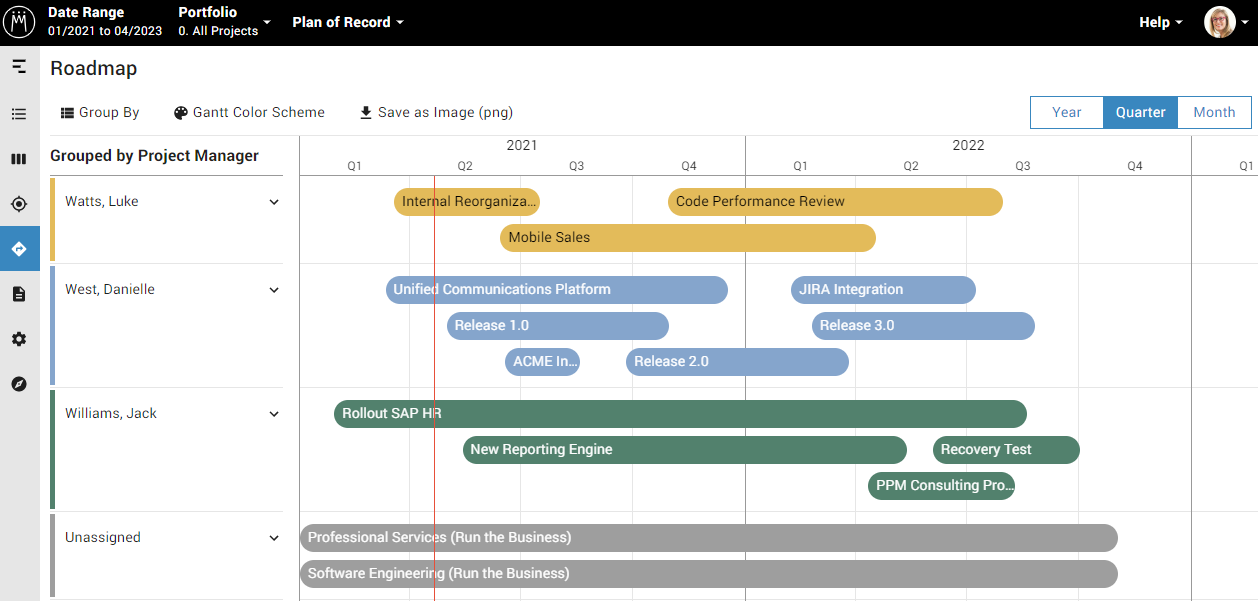The width and height of the screenshot is (1258, 601).
Task: Select the PPM Consulting Pro... bar
Action: (x=941, y=486)
